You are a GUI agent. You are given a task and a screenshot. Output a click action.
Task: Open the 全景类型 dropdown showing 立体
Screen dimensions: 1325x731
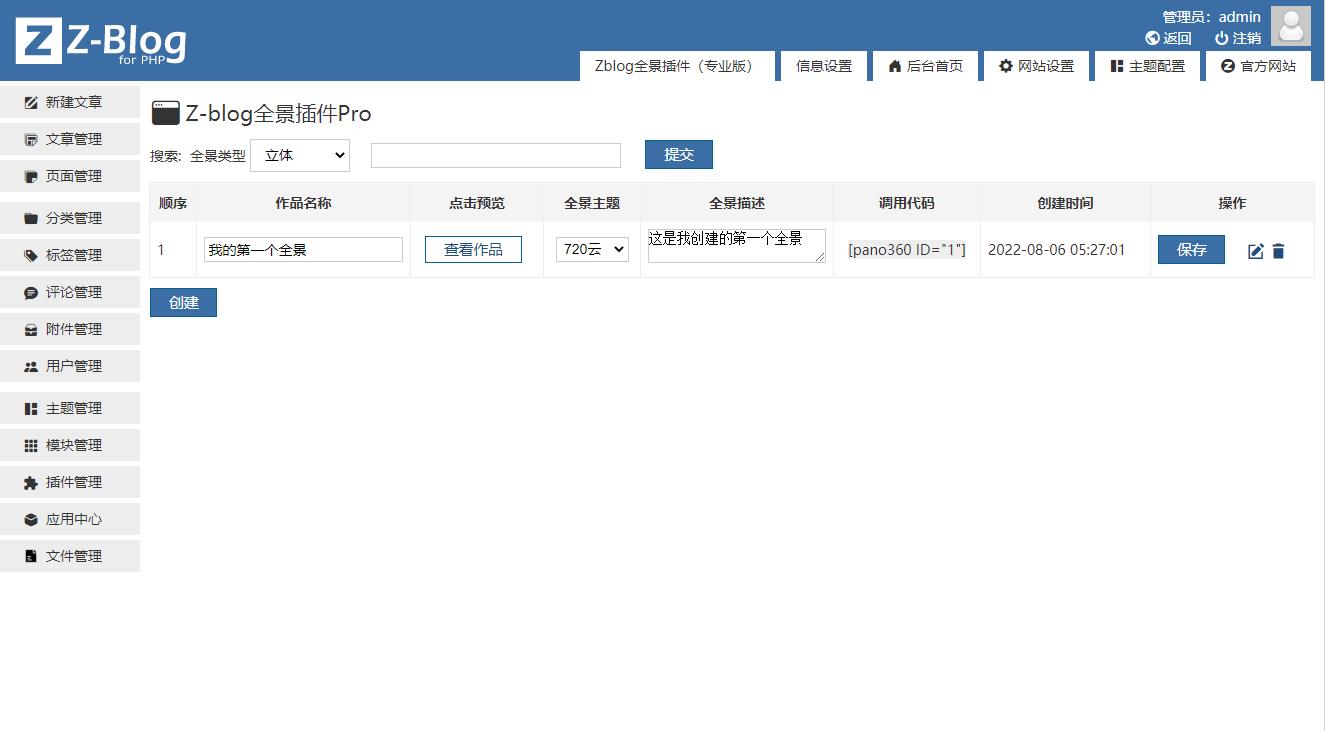coord(300,155)
